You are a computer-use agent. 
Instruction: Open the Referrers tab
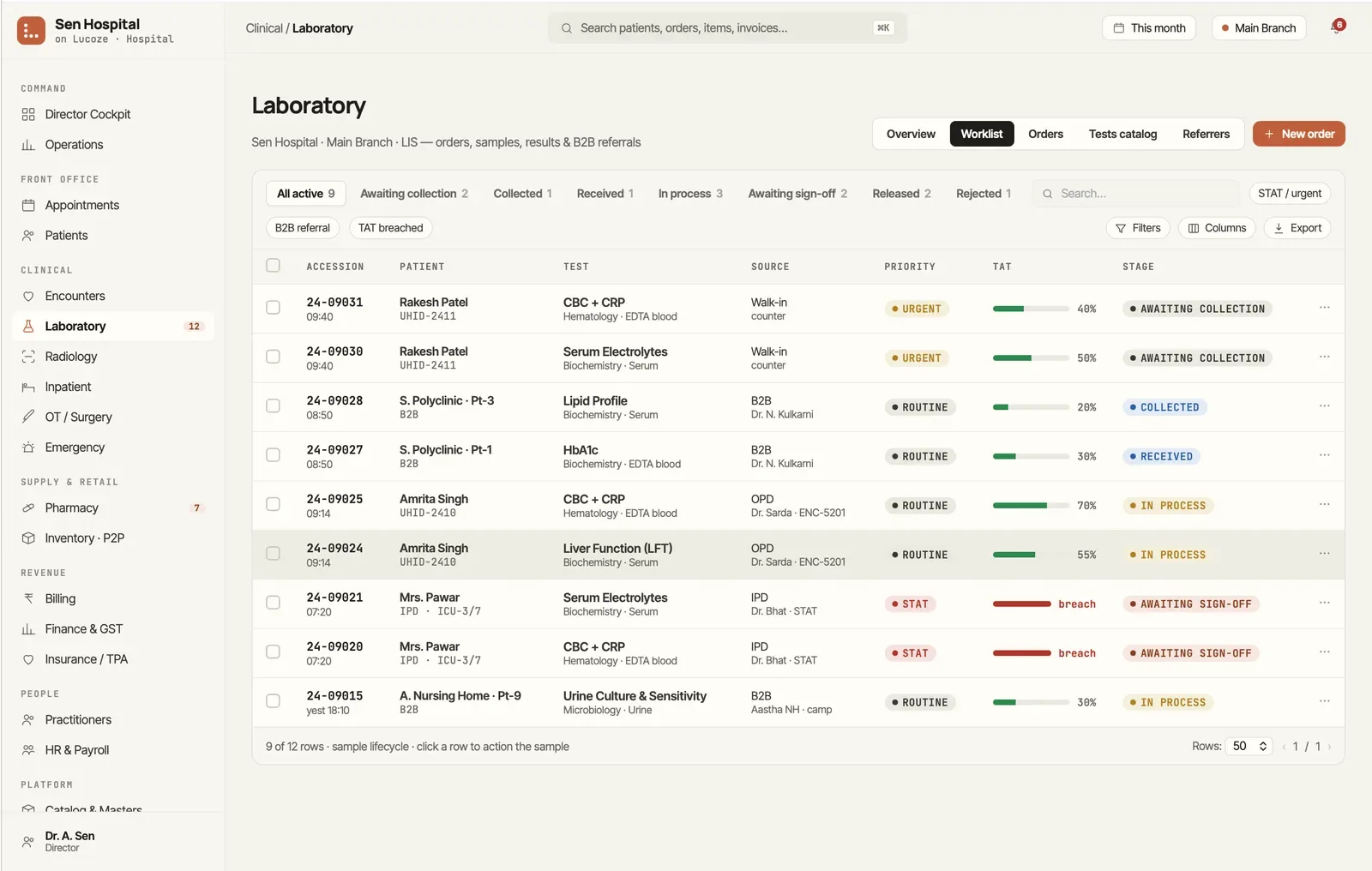[x=1206, y=134]
